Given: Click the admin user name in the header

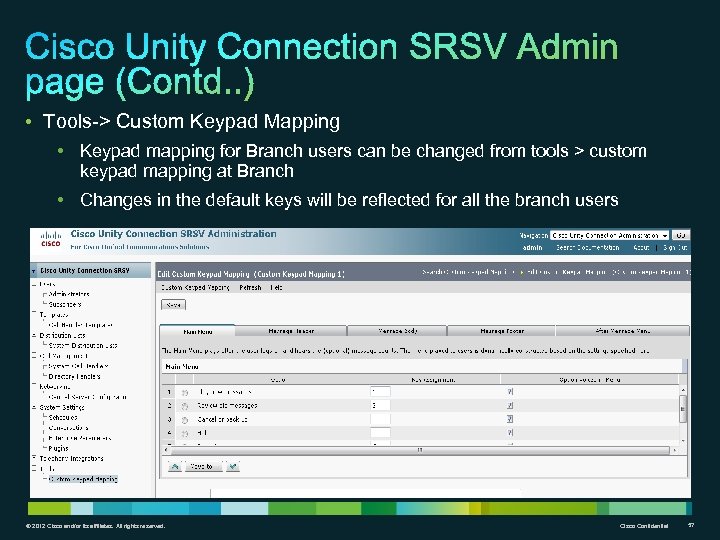Looking at the screenshot, I should coord(533,248).
